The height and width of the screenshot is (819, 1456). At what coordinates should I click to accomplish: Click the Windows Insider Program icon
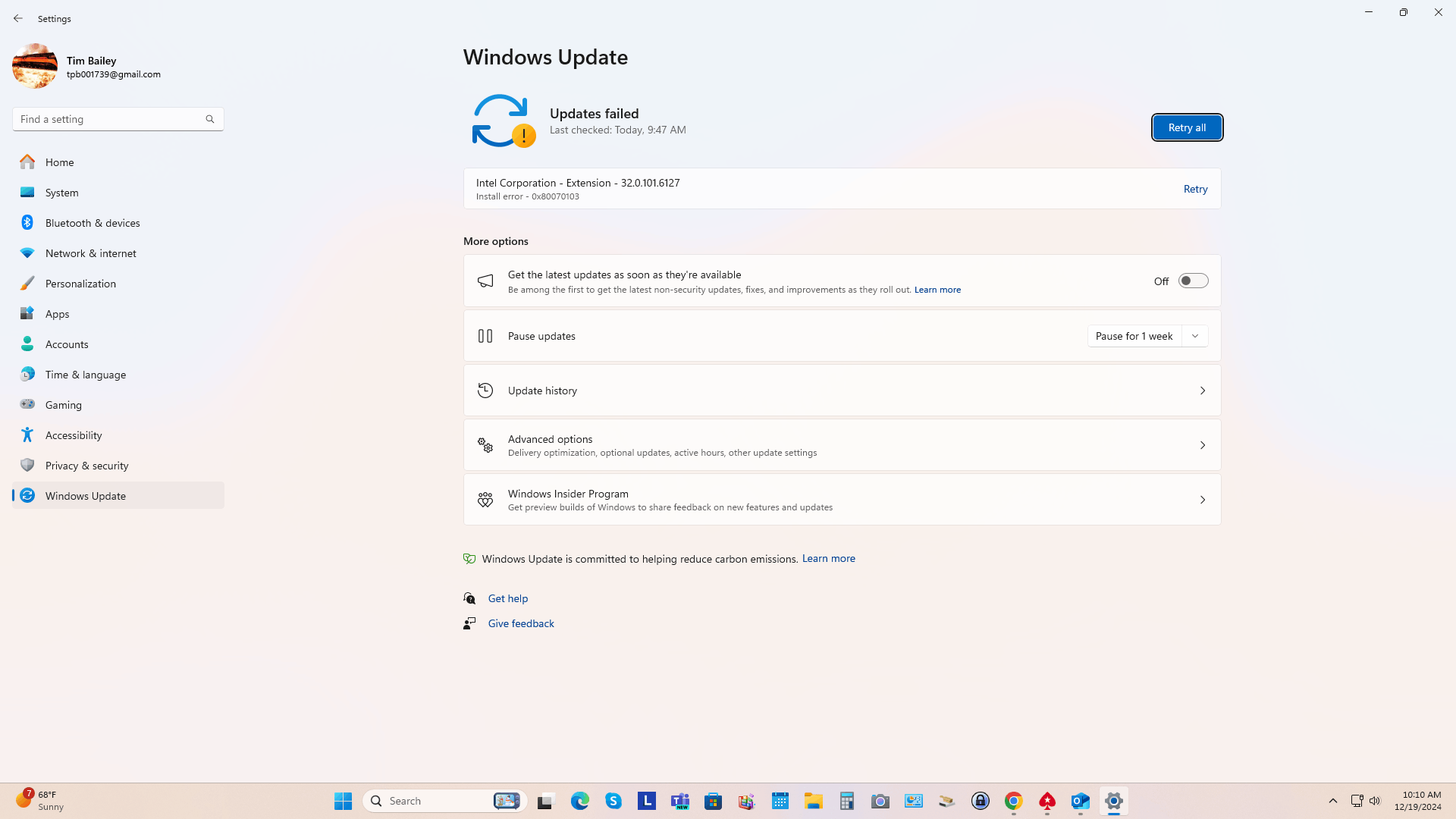[485, 500]
